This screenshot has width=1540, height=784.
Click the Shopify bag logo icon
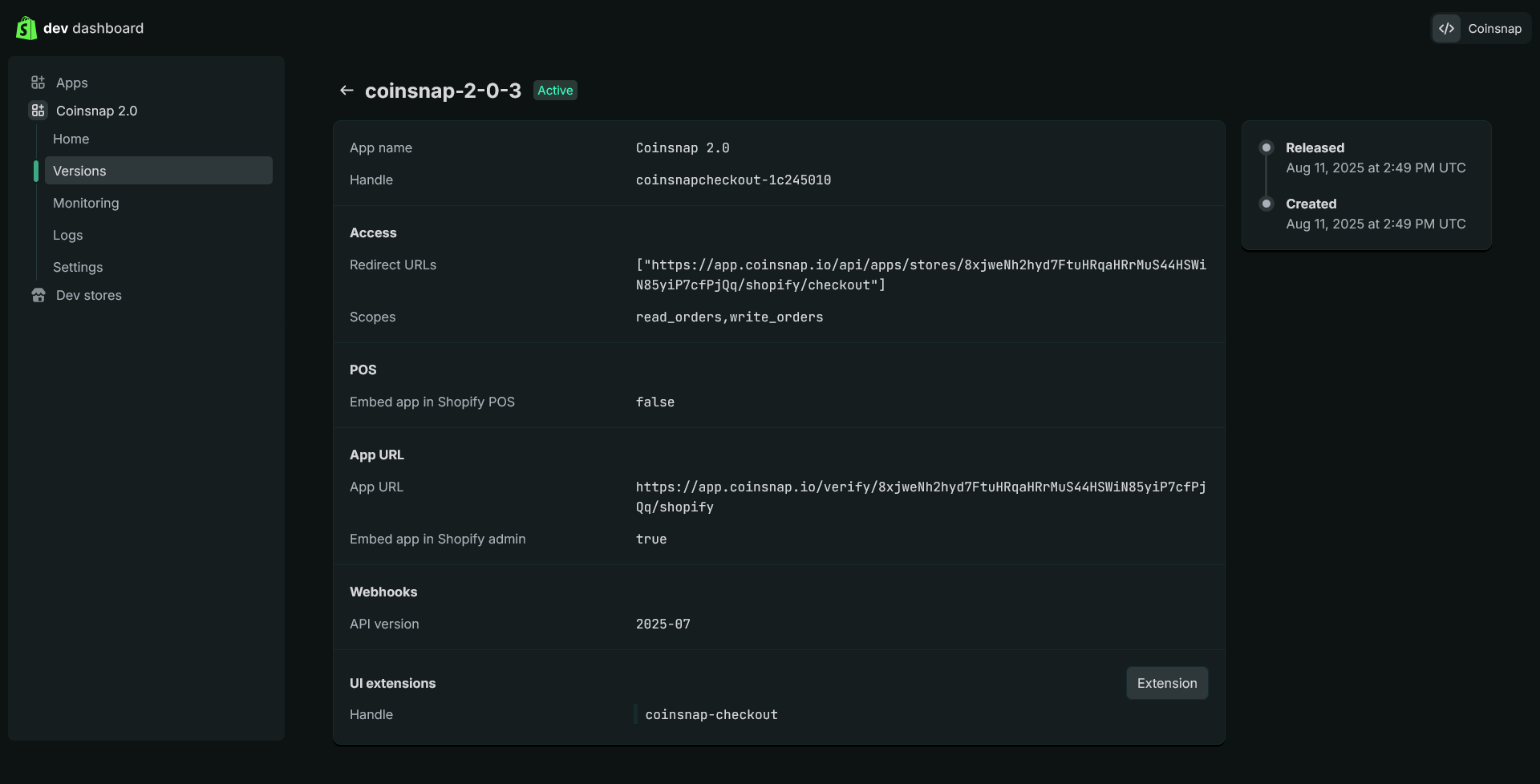(x=26, y=28)
